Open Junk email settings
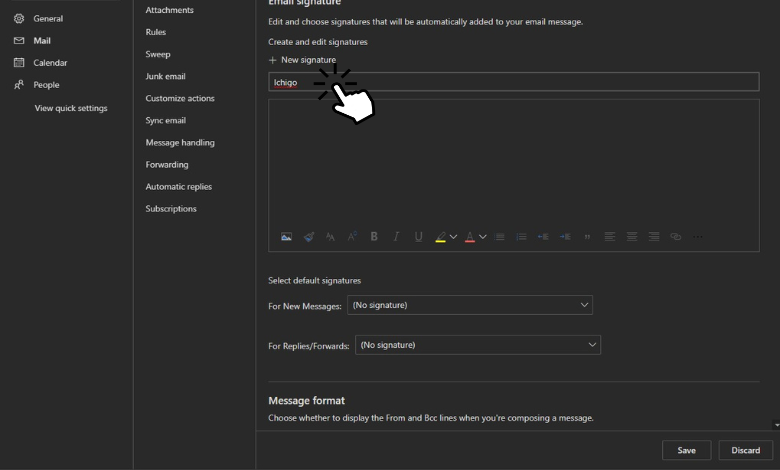This screenshot has height=470, width=780. (x=165, y=76)
